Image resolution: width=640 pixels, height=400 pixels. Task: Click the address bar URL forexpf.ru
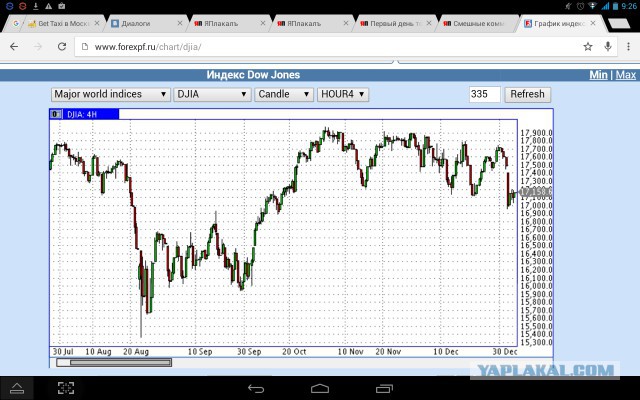(x=148, y=47)
